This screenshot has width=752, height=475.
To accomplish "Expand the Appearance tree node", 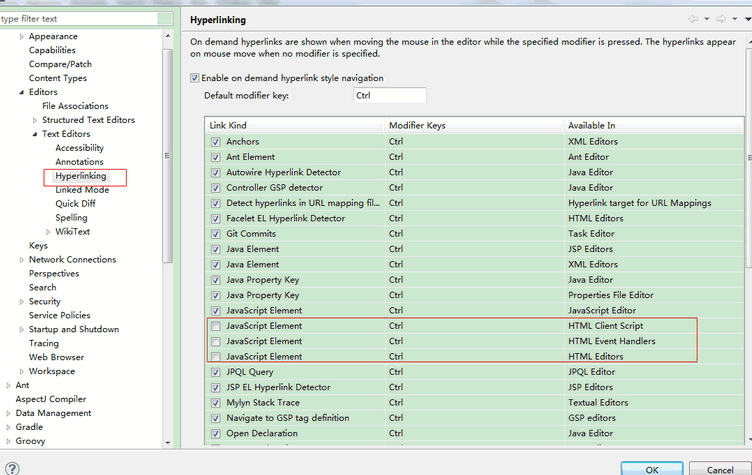I will pyautogui.click(x=22, y=36).
